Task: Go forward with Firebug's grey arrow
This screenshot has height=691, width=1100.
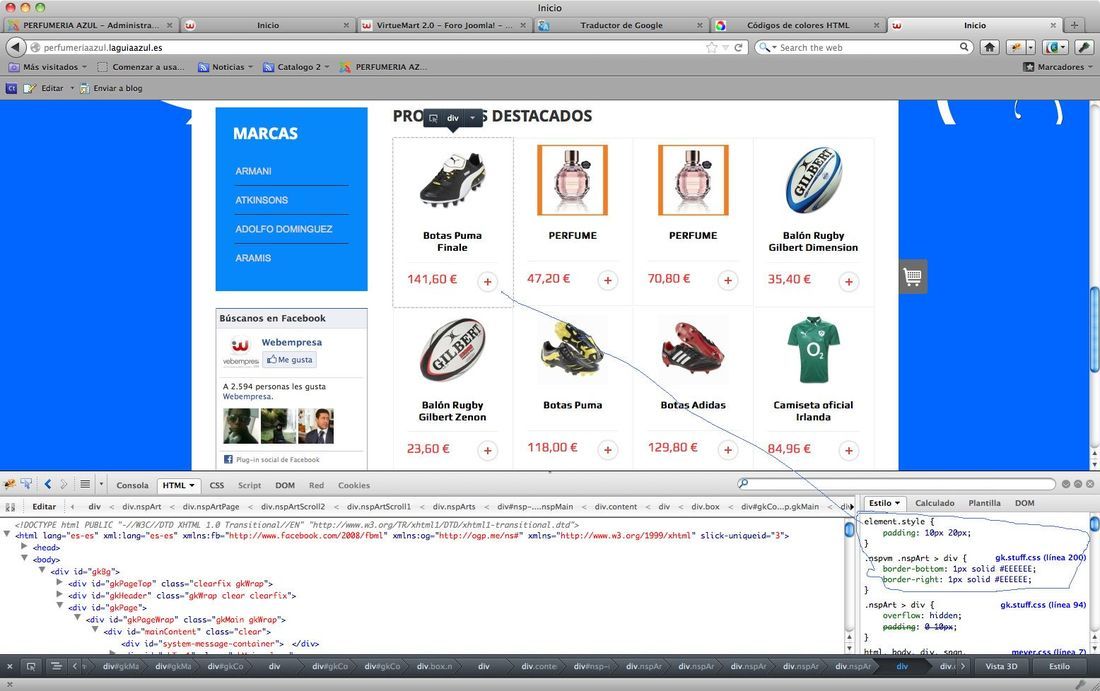Action: pos(63,484)
